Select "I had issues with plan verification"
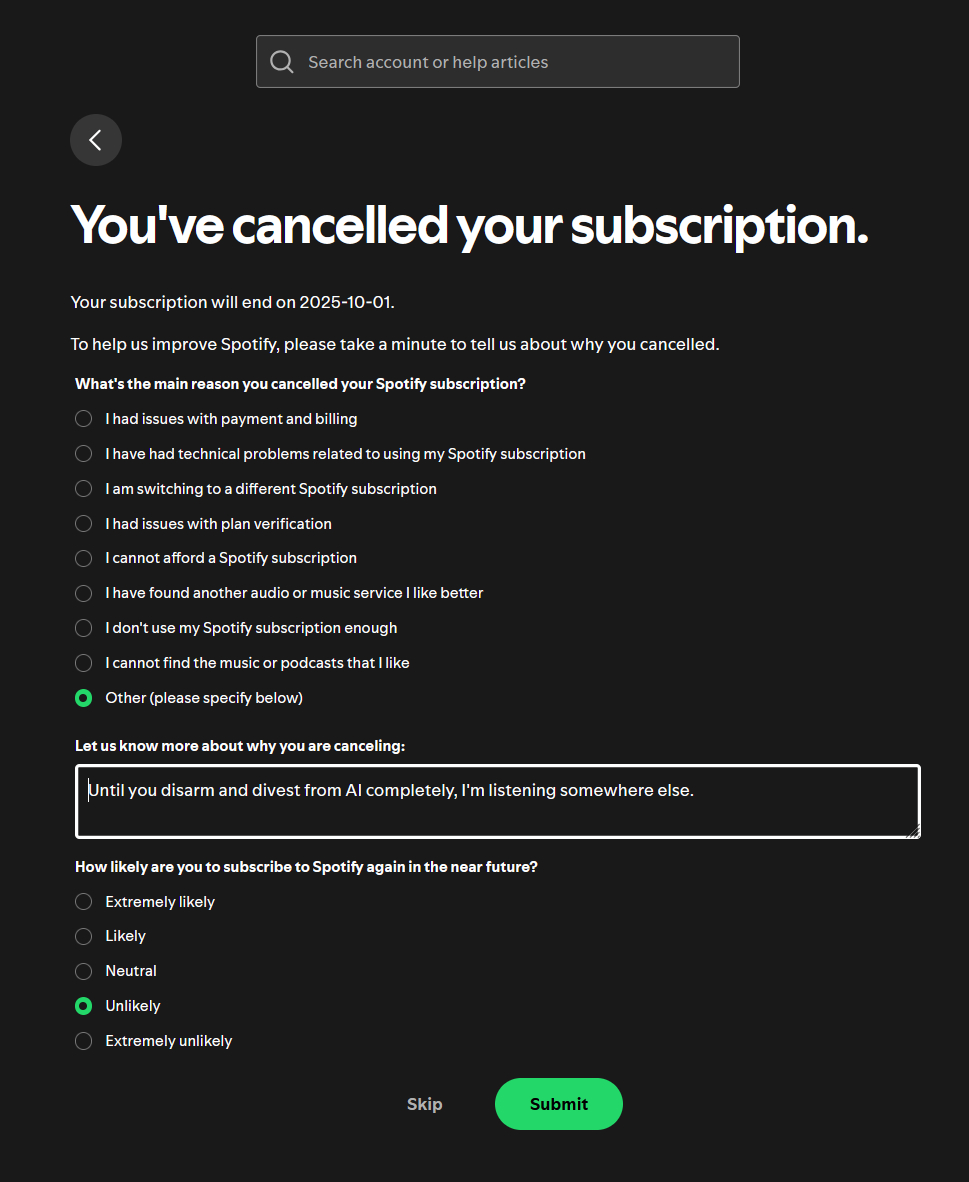 pos(84,524)
